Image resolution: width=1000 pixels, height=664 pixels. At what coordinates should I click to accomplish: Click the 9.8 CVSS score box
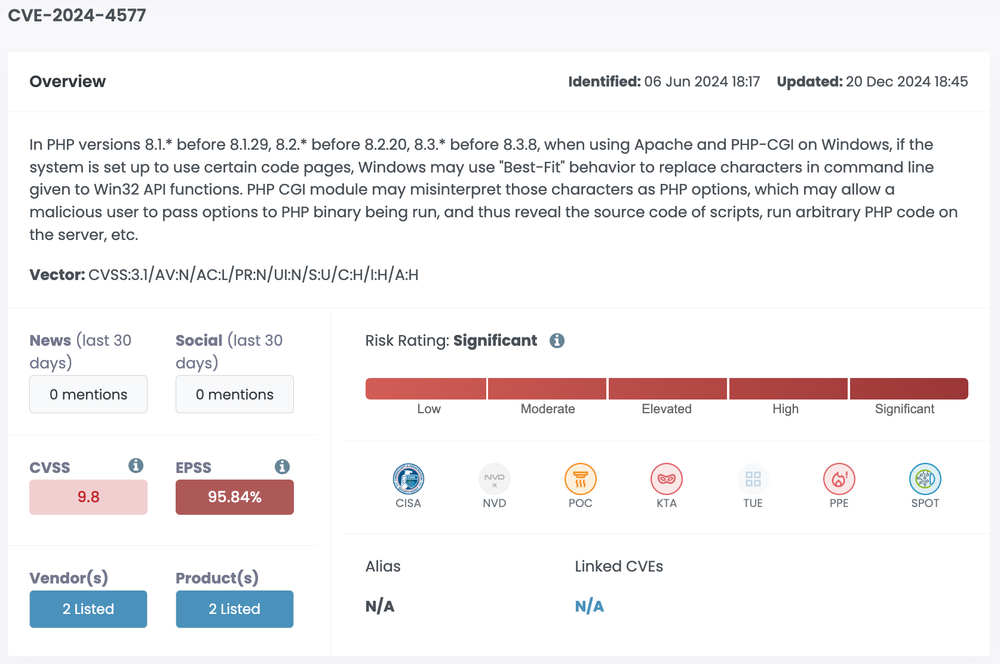[88, 497]
